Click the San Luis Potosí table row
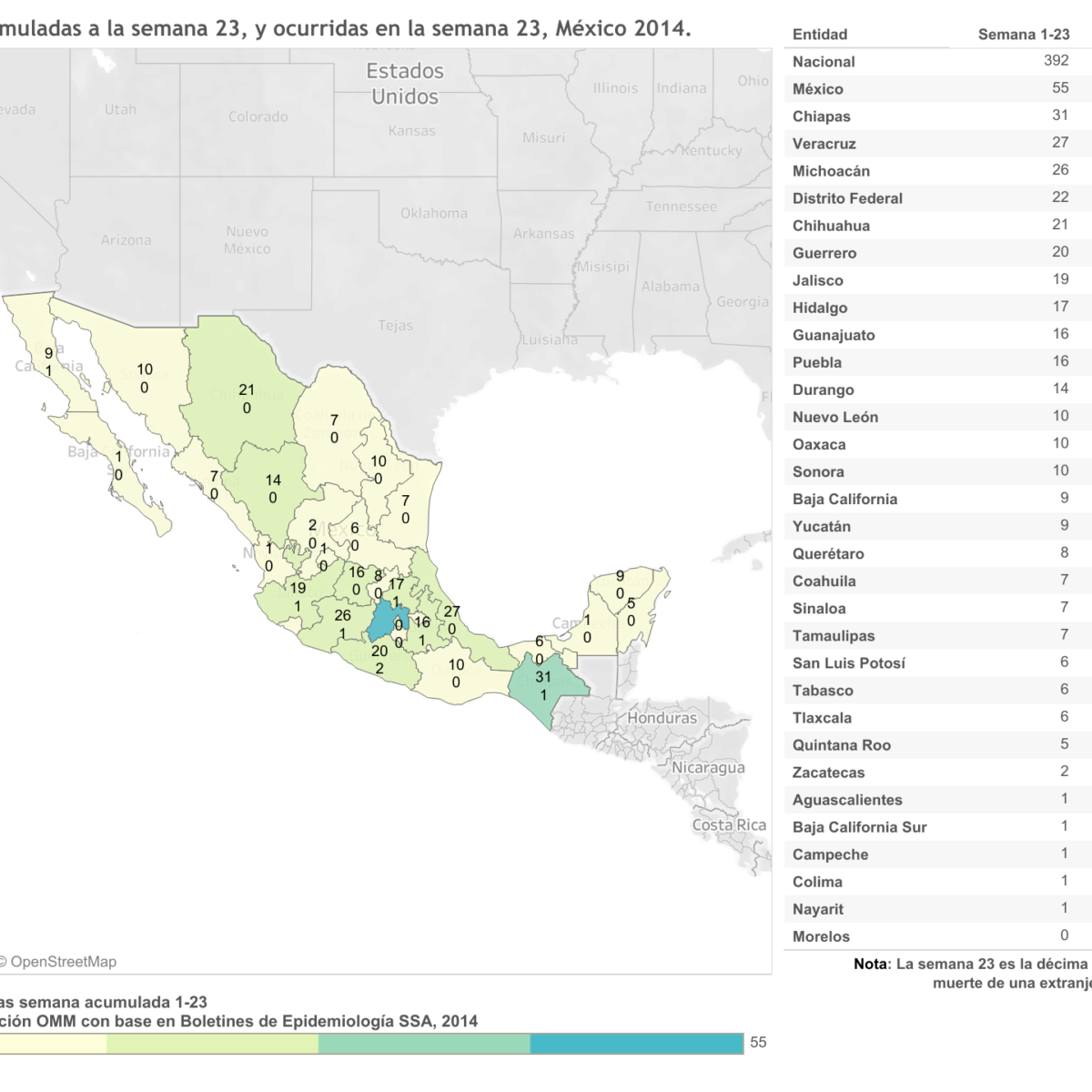Image resolution: width=1092 pixels, height=1092 pixels. point(937,663)
